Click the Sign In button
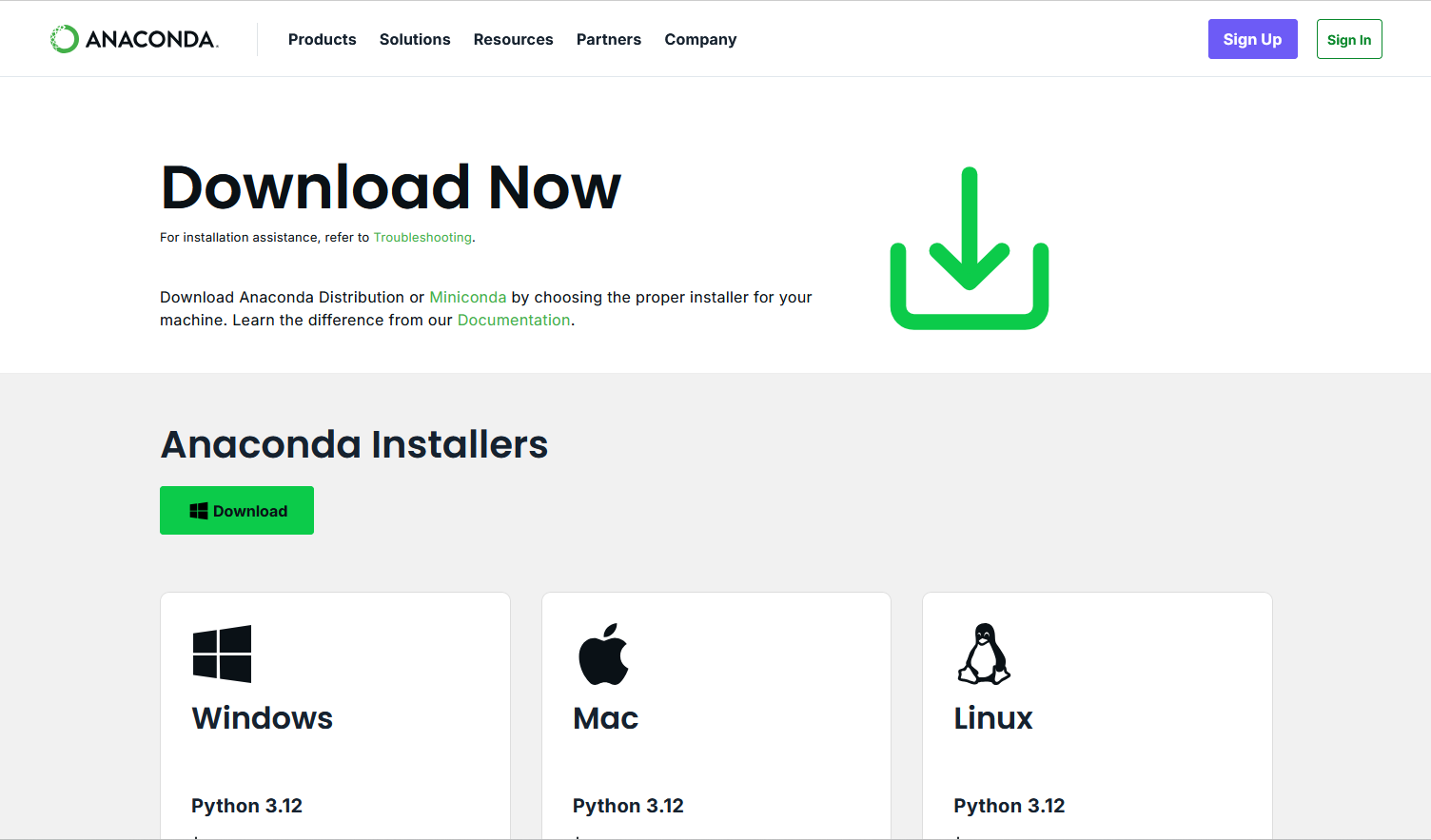The width and height of the screenshot is (1431, 840). point(1349,39)
